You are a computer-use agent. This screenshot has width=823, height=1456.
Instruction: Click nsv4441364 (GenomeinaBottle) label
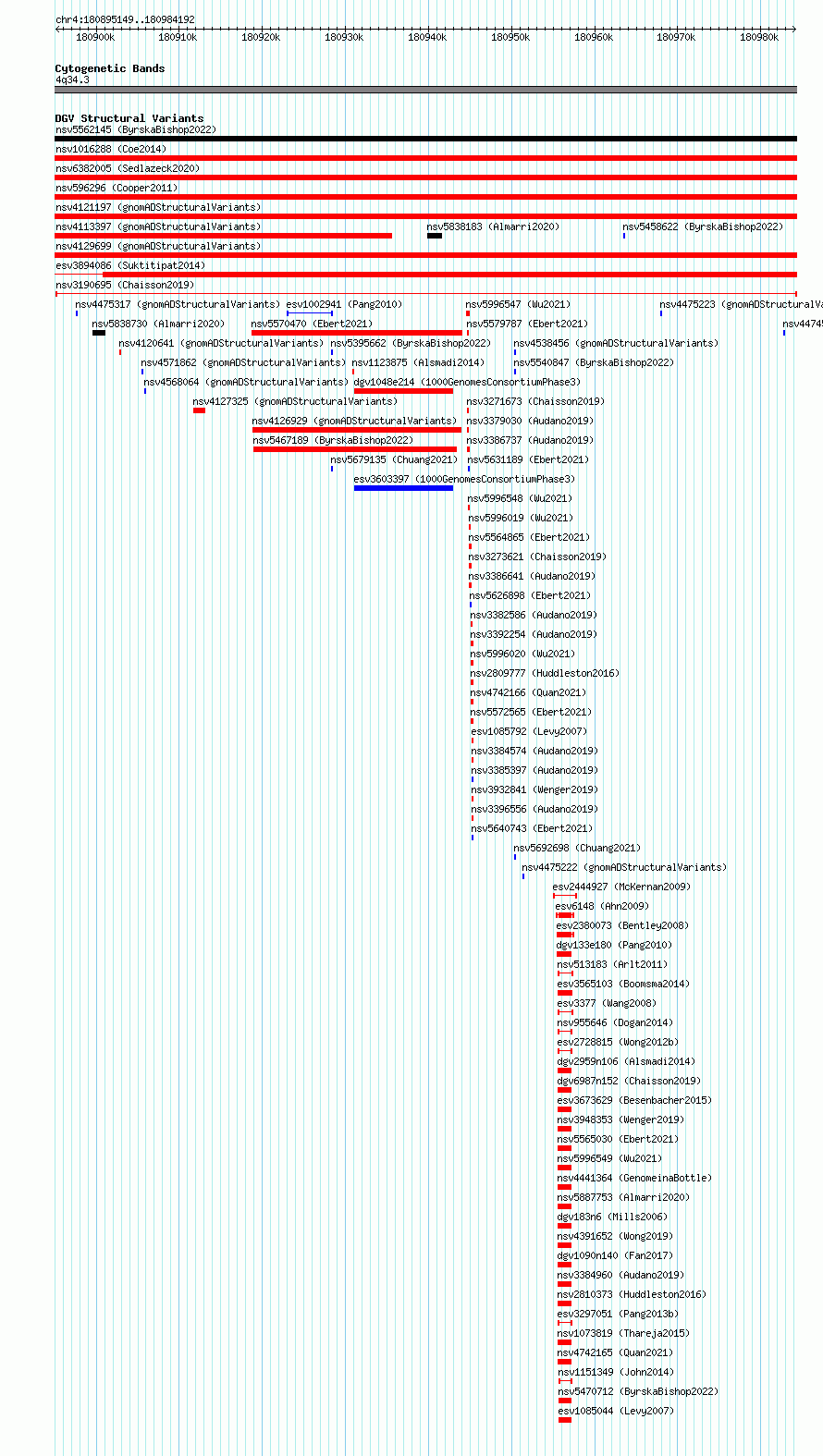coord(634,1179)
